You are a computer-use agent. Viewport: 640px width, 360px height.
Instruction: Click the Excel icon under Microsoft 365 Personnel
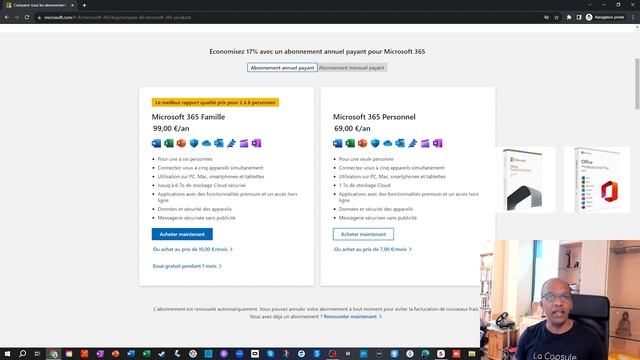(350, 143)
